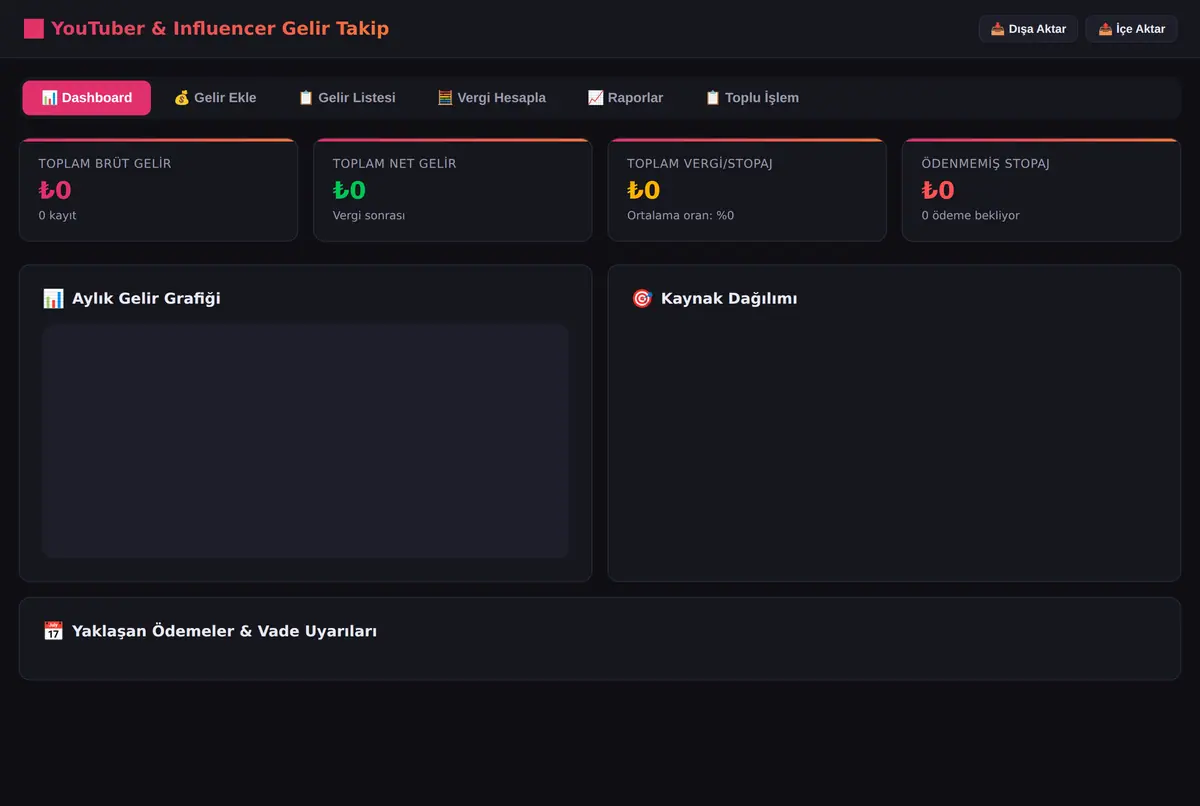Click the clipboard icon on Gelir Listesi
This screenshot has width=1200, height=806.
(306, 98)
